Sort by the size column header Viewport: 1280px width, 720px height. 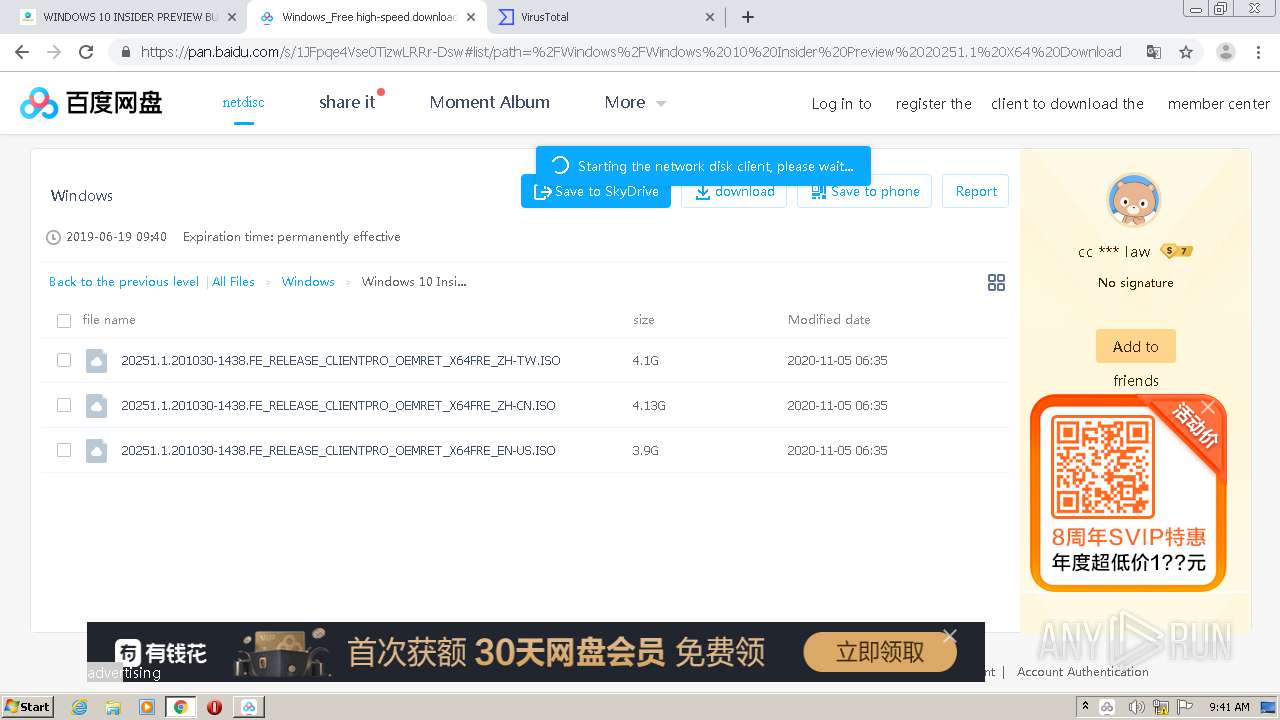point(644,320)
